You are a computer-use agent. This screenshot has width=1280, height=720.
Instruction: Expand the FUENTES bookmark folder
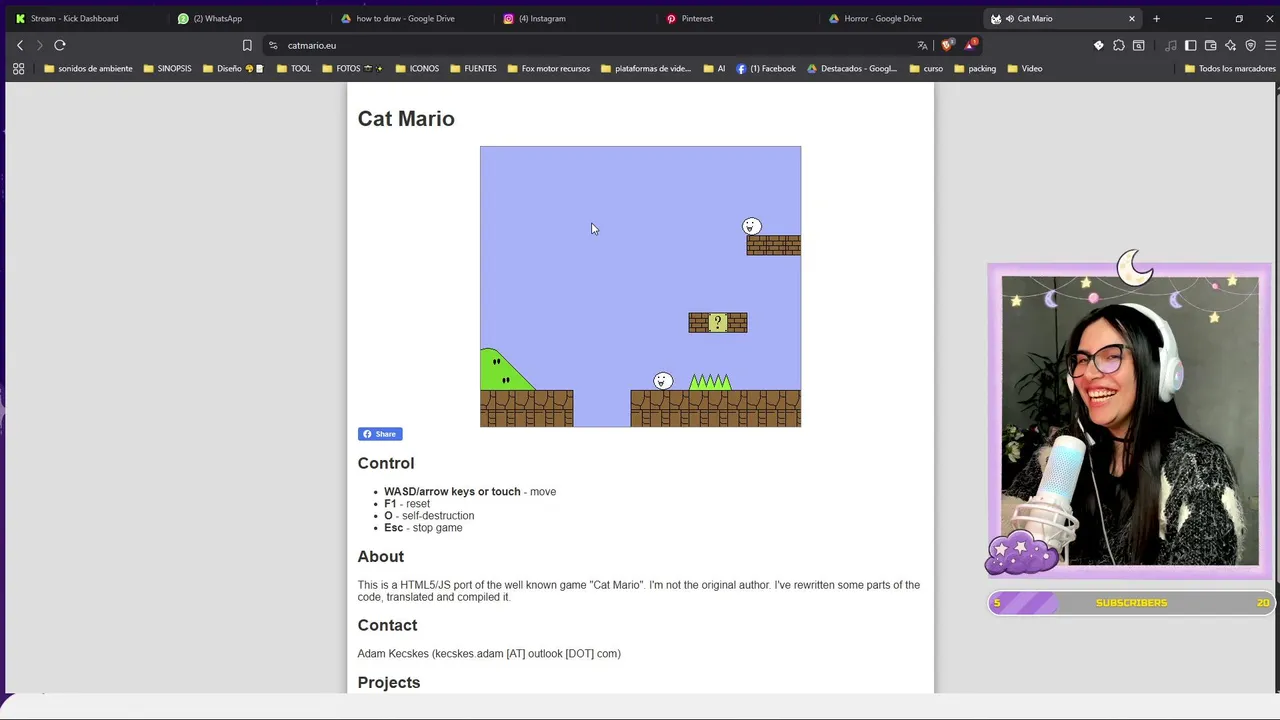point(473,69)
